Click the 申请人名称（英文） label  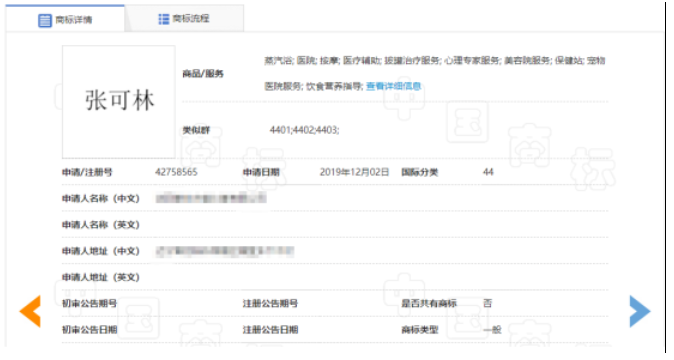coord(101,225)
